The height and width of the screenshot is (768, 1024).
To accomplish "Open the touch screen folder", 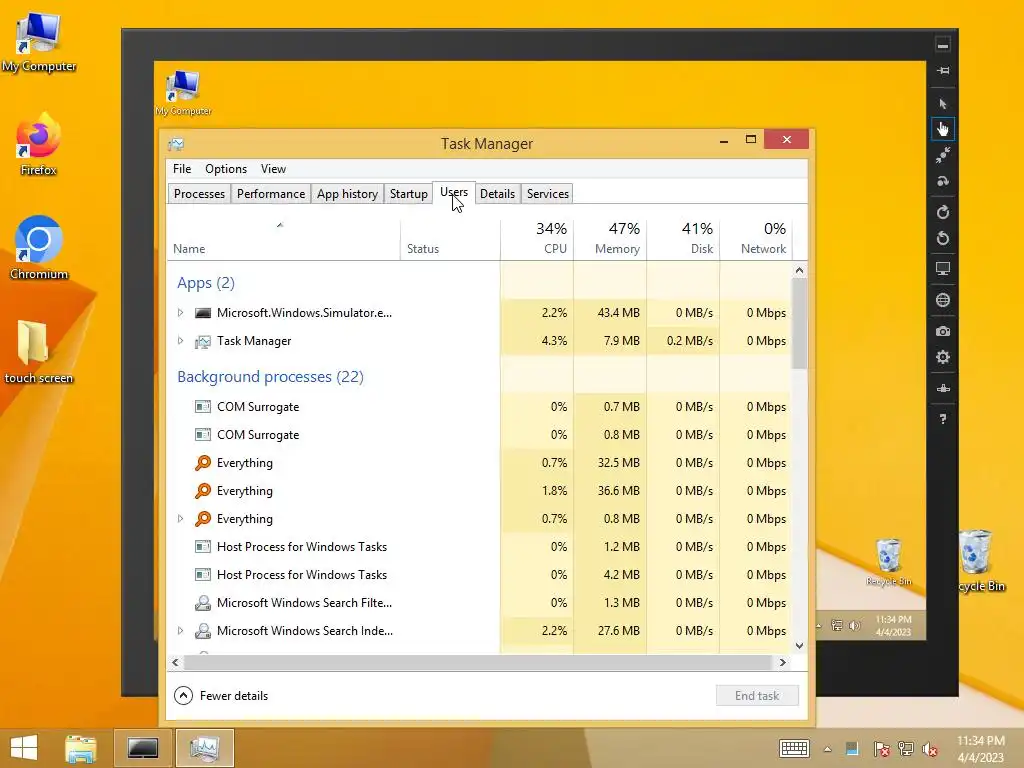I will [x=39, y=351].
